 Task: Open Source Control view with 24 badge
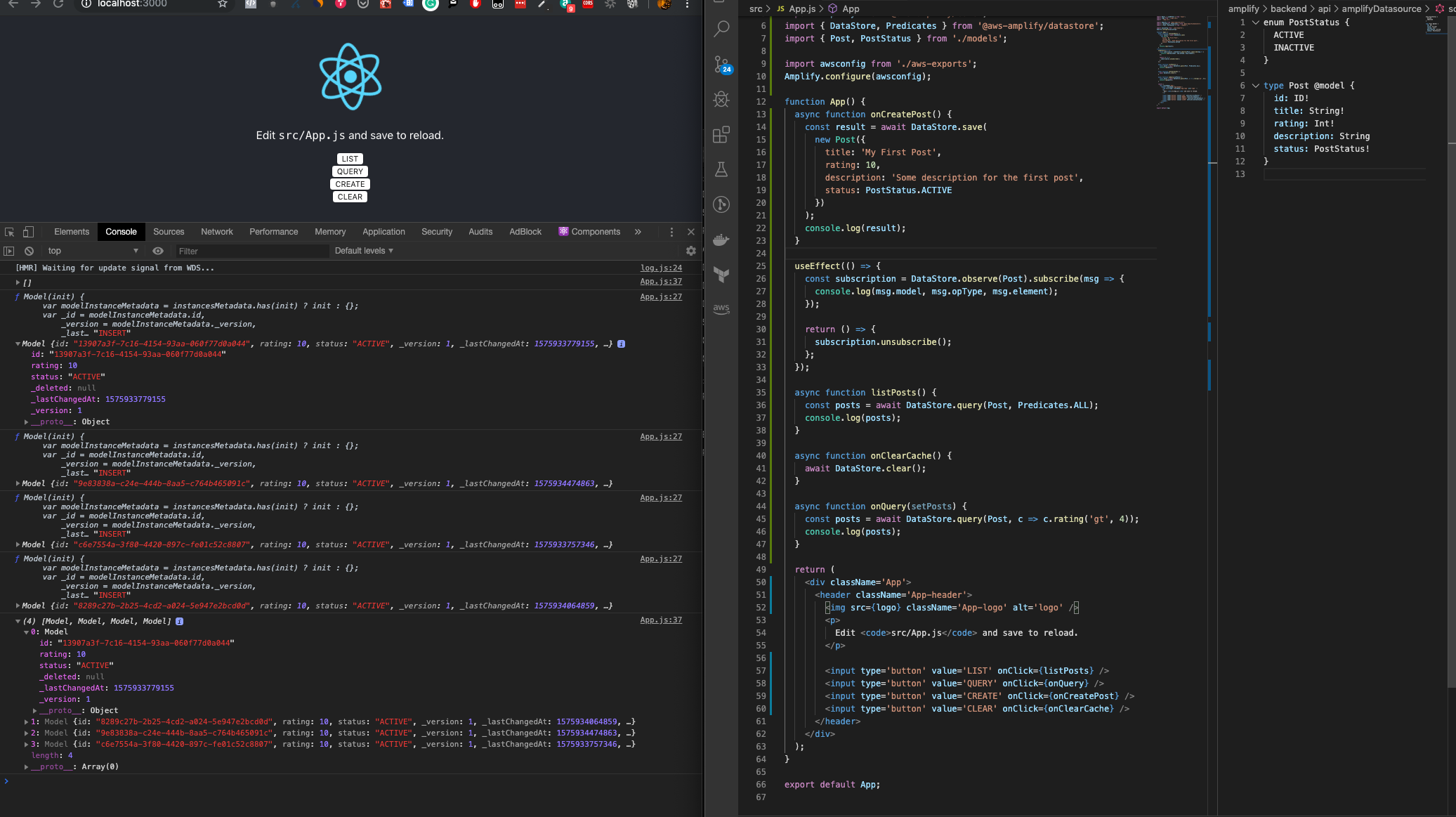click(721, 65)
